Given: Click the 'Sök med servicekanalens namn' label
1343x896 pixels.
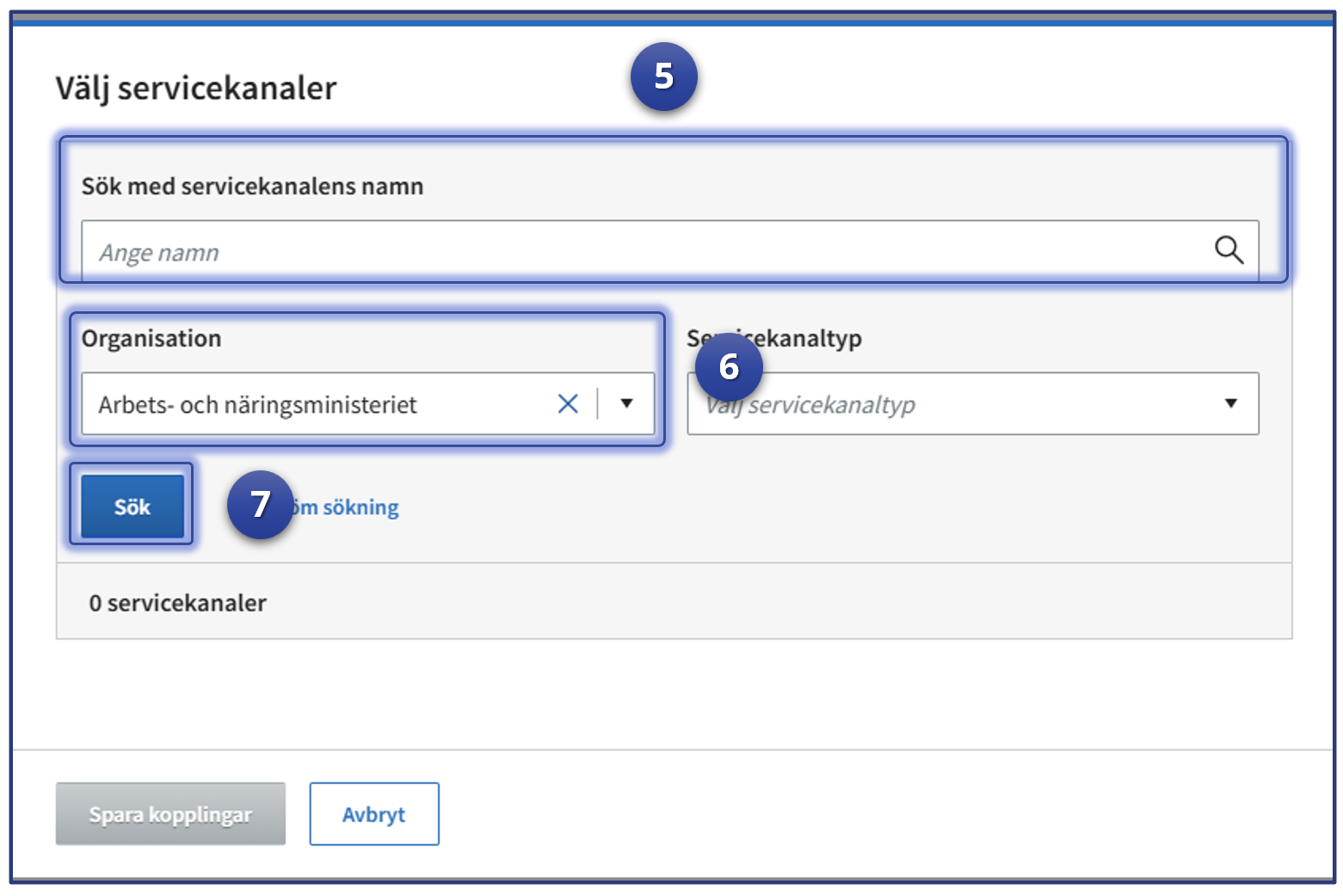Looking at the screenshot, I should [x=252, y=187].
